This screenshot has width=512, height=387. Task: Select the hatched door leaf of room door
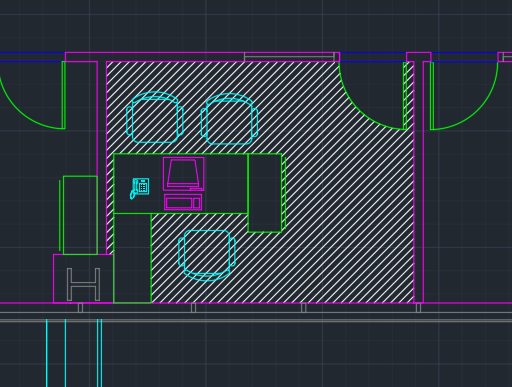tap(405, 96)
